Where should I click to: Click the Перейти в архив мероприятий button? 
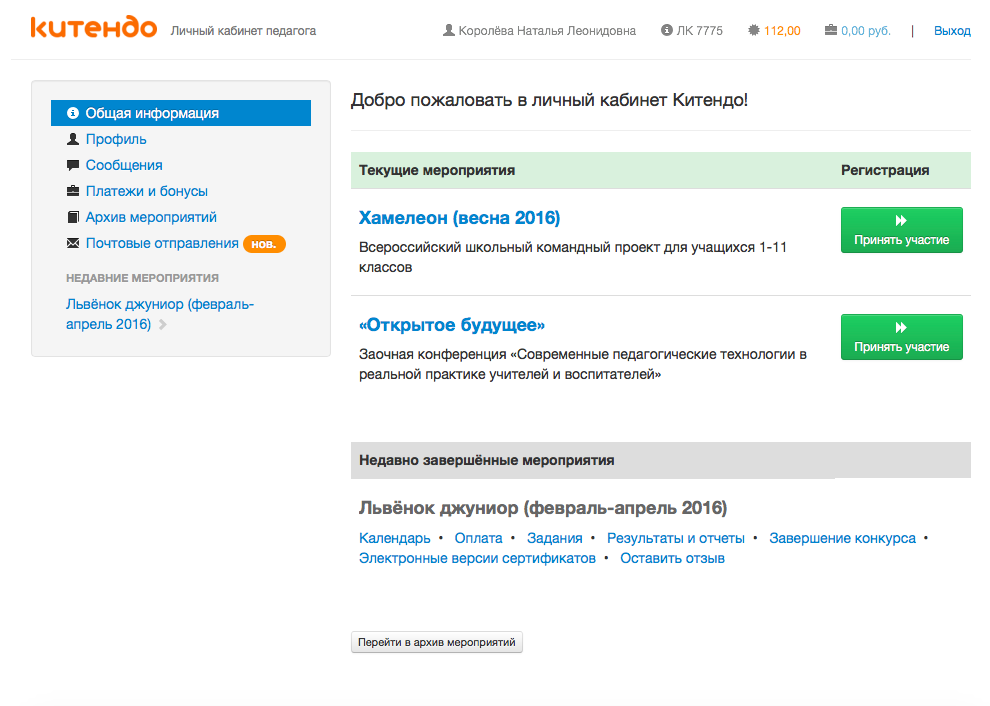[x=437, y=642]
